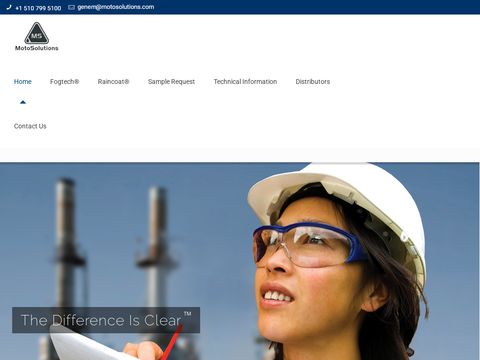Open the Fogtech® menu item
Viewport: 480px width, 360px height.
[x=65, y=82]
